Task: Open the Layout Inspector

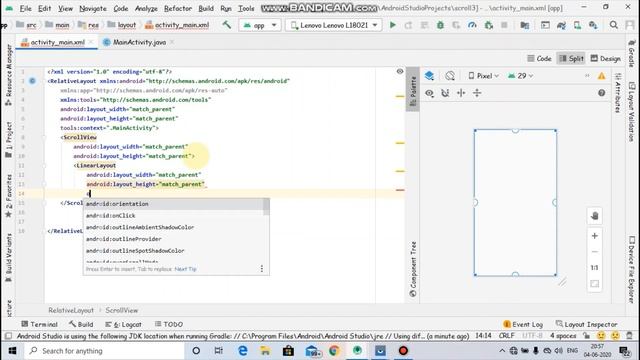Action: pos(587,324)
